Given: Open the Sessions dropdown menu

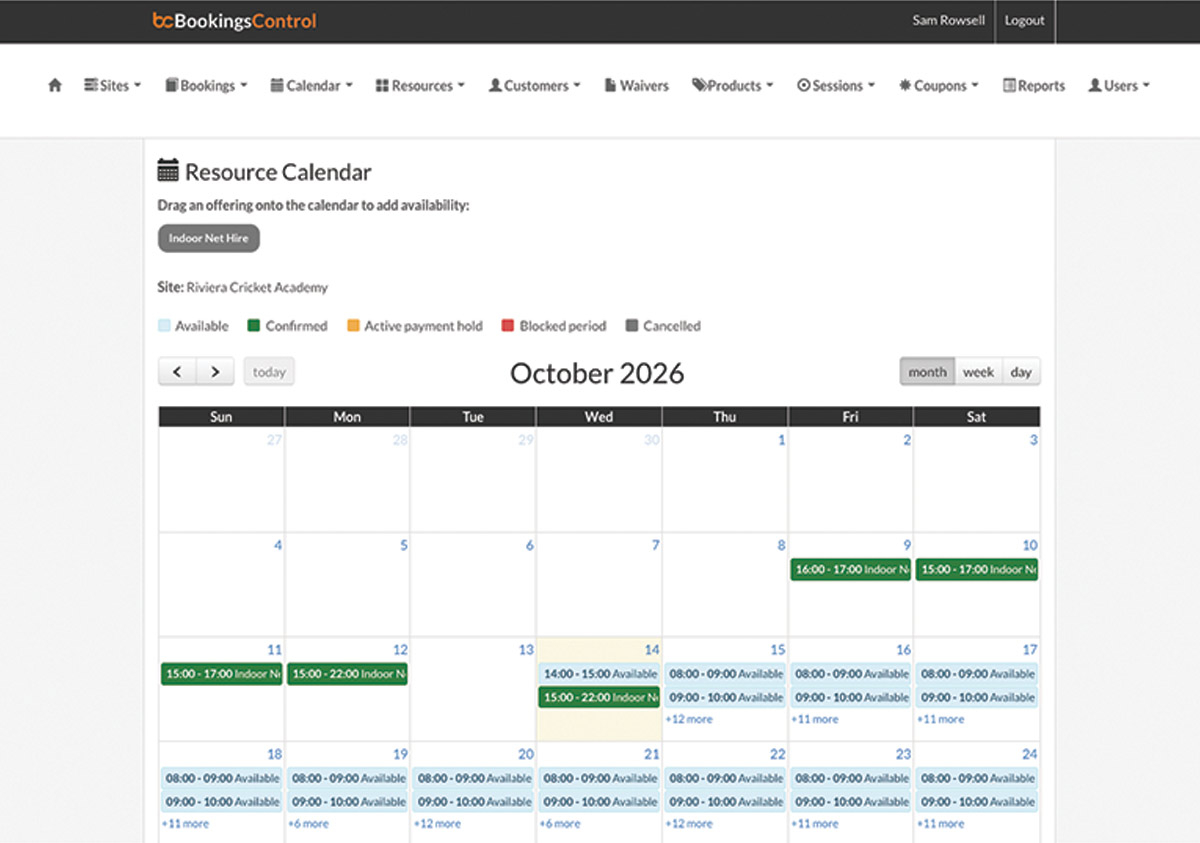Looking at the screenshot, I should tap(836, 86).
